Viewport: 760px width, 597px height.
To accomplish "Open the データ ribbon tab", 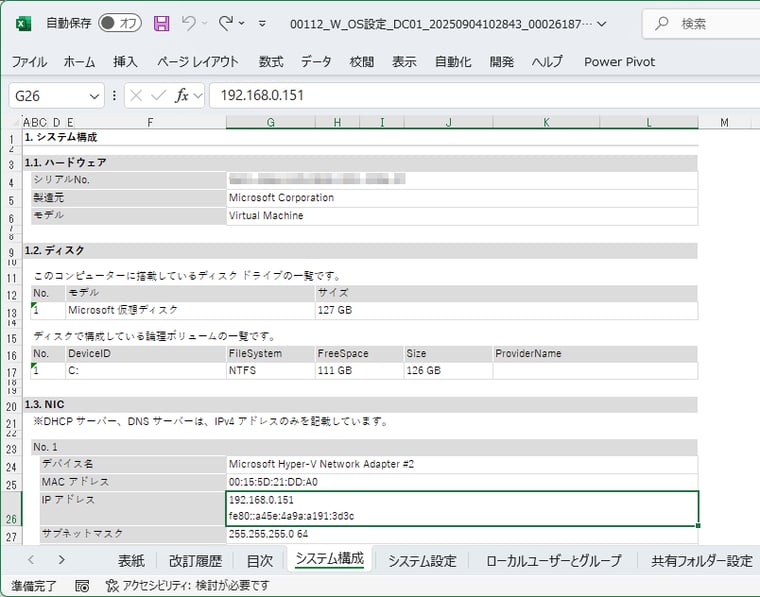I will tap(316, 62).
